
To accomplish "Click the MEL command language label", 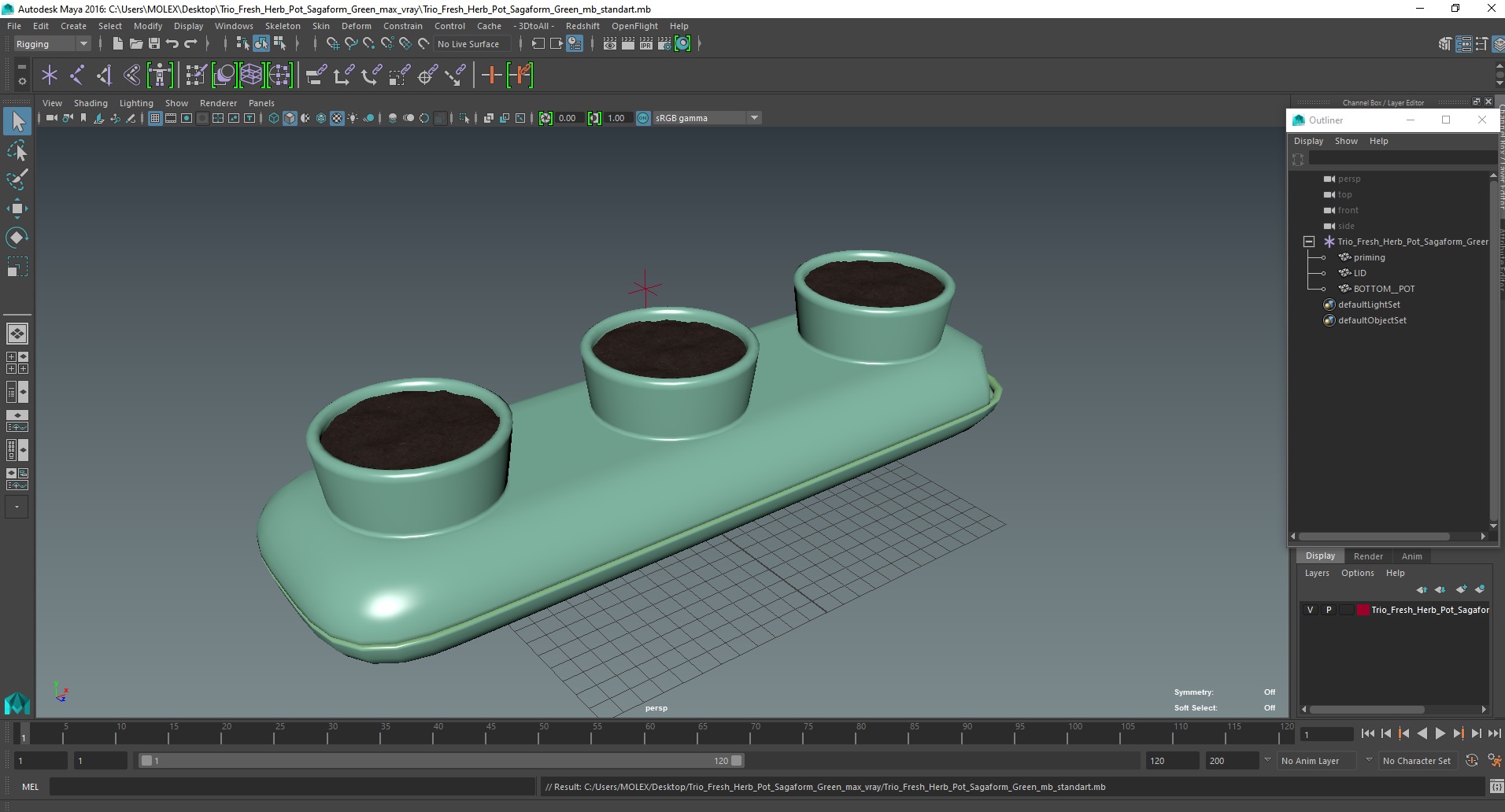I will point(30,787).
